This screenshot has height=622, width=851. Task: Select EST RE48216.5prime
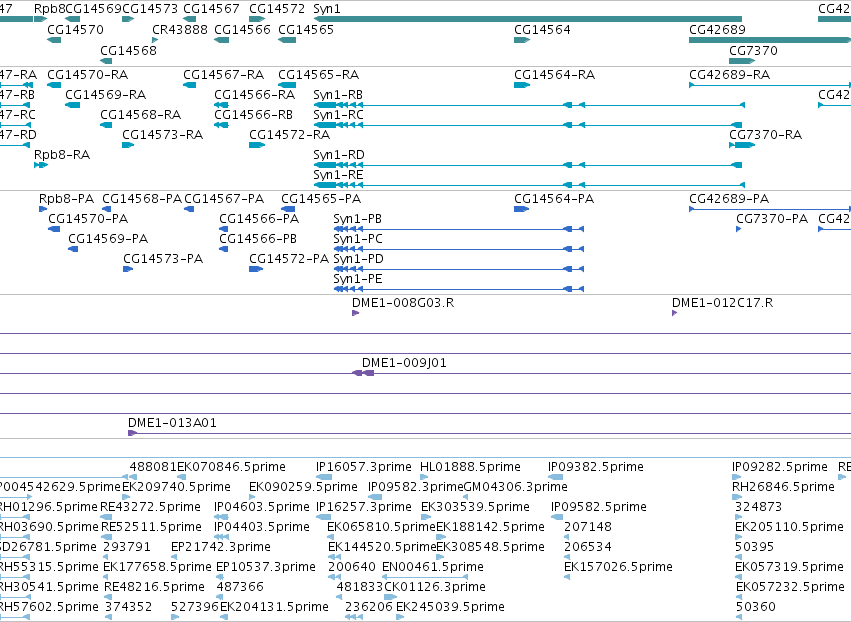tap(108, 597)
